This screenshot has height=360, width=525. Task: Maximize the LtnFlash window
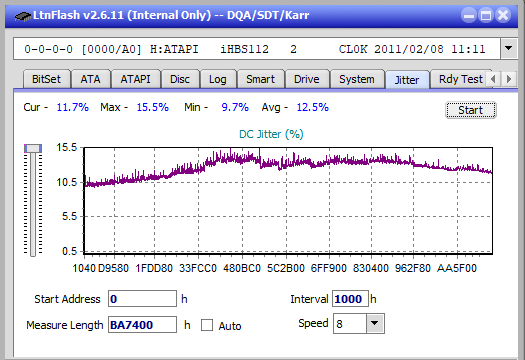coord(486,15)
